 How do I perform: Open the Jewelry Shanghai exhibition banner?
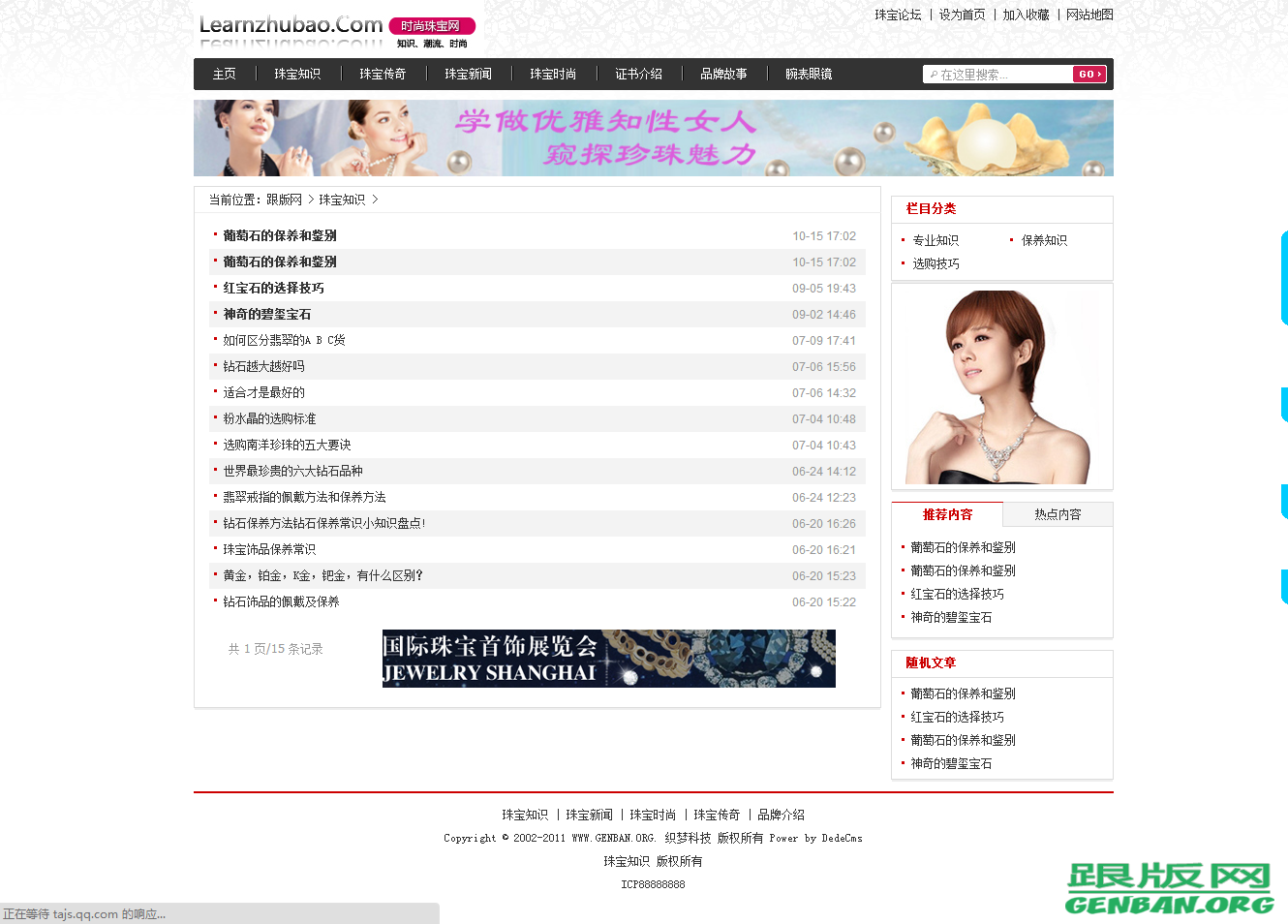pyautogui.click(x=608, y=659)
